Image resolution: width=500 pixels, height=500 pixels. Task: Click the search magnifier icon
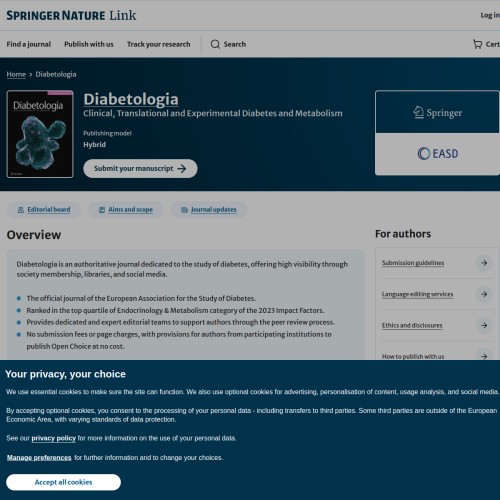(215, 44)
